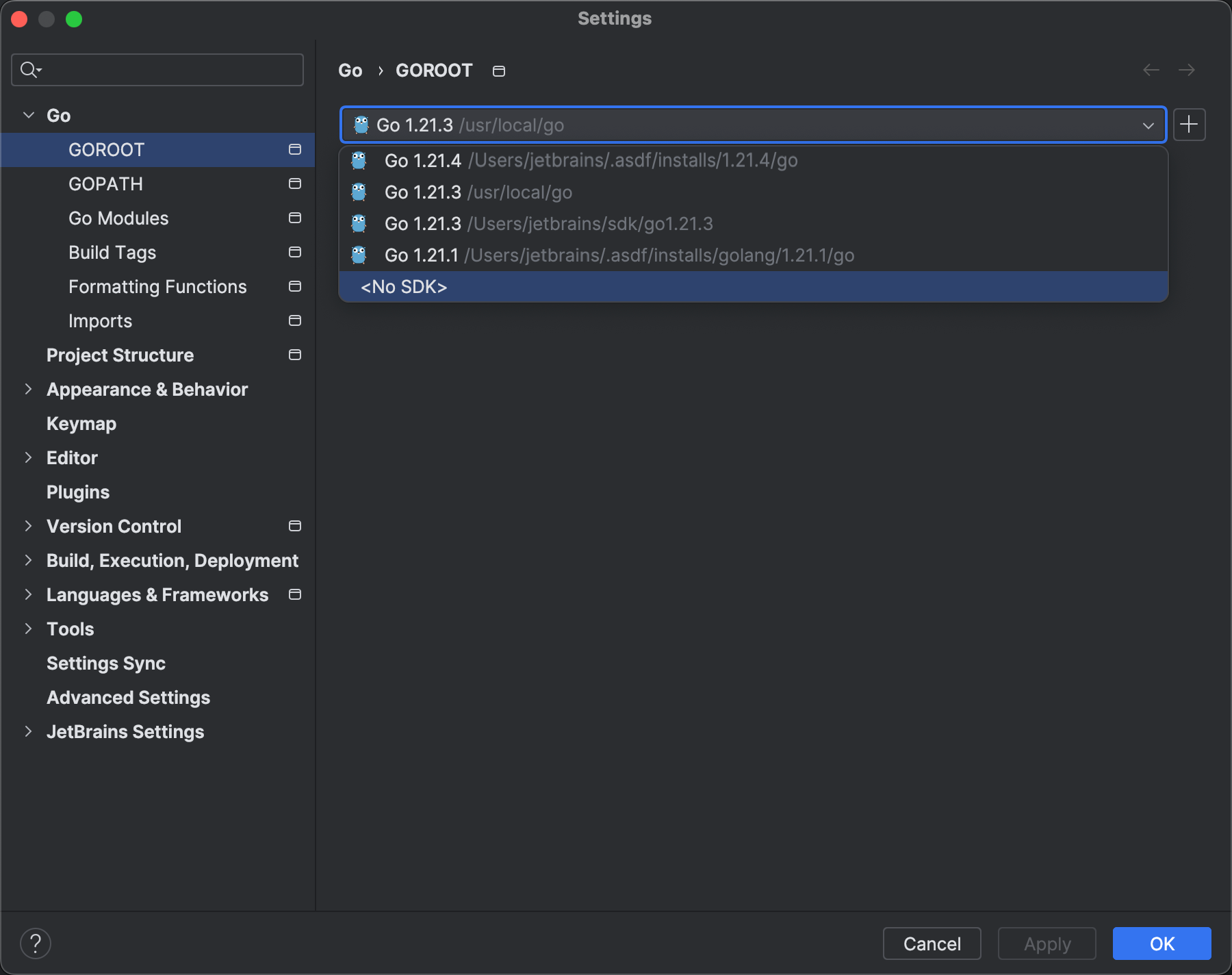The width and height of the screenshot is (1232, 975).
Task: Confirm settings with the OK button
Action: tap(1162, 944)
